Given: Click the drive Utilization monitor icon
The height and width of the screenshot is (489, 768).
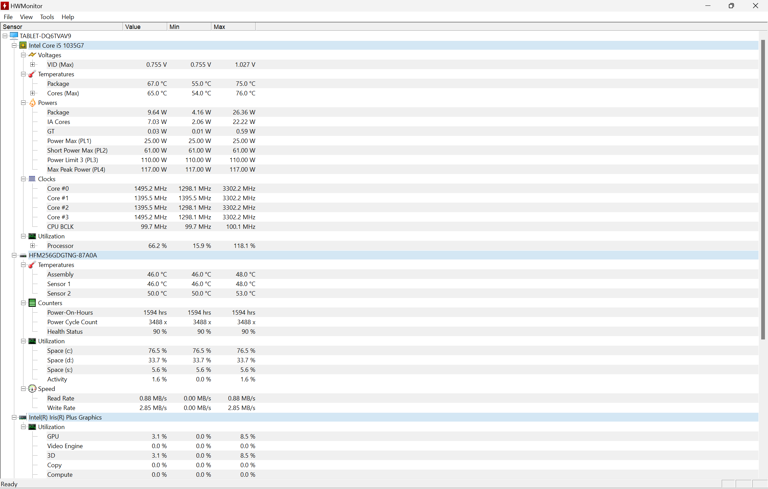Looking at the screenshot, I should tap(32, 341).
